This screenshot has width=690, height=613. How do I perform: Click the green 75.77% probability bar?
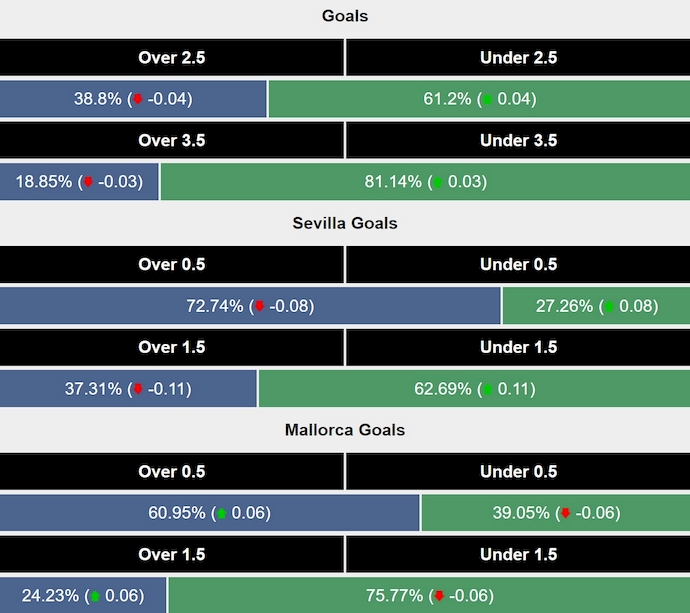tap(428, 596)
